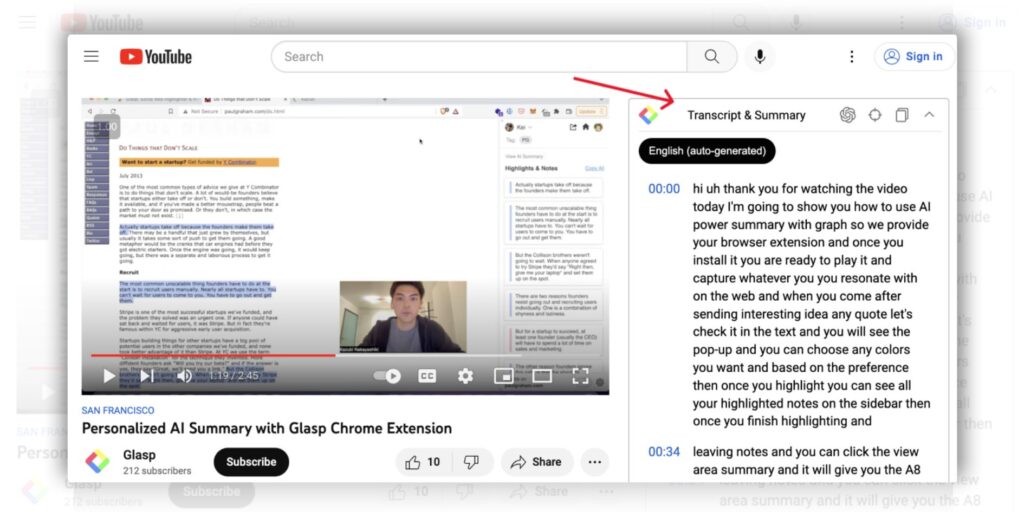Click the 212 subscribers text
The image size is (1024, 512).
(x=157, y=471)
